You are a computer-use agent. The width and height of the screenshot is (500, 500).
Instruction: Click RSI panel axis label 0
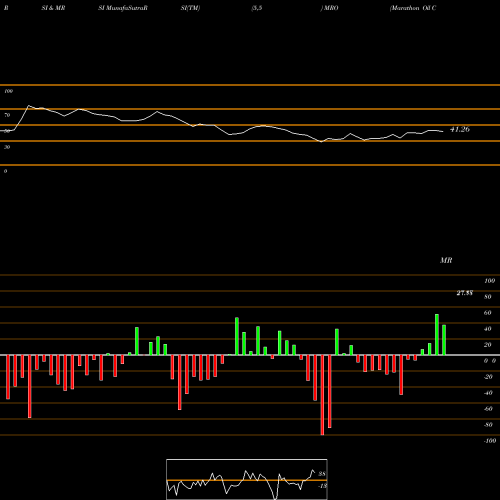click(5, 171)
